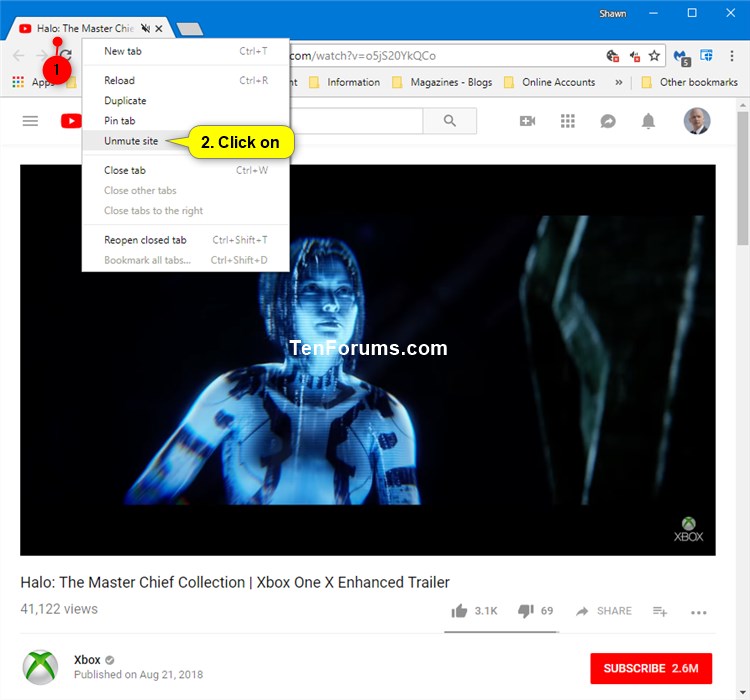Bookmark this page with star icon
The height and width of the screenshot is (700, 750).
click(654, 56)
